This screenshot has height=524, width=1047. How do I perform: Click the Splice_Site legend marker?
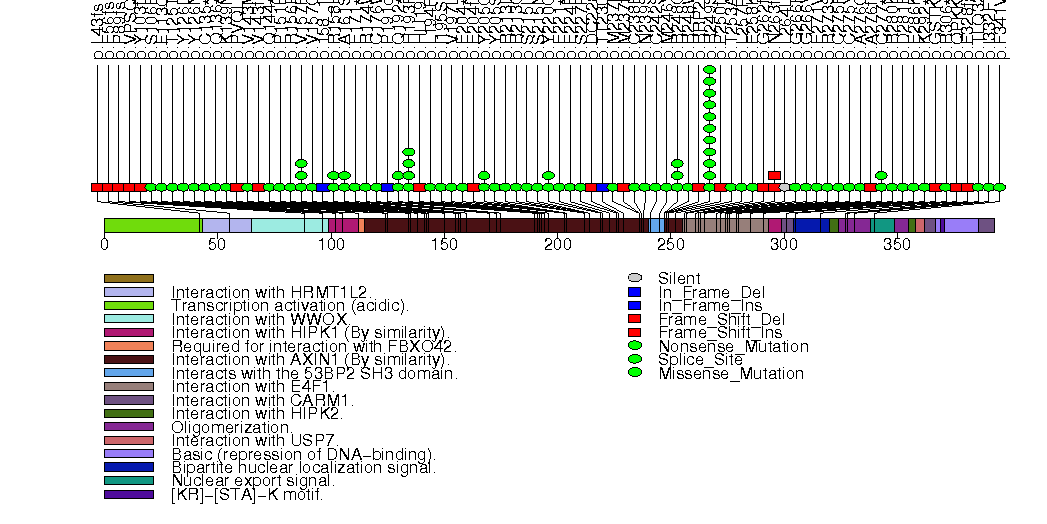[634, 359]
